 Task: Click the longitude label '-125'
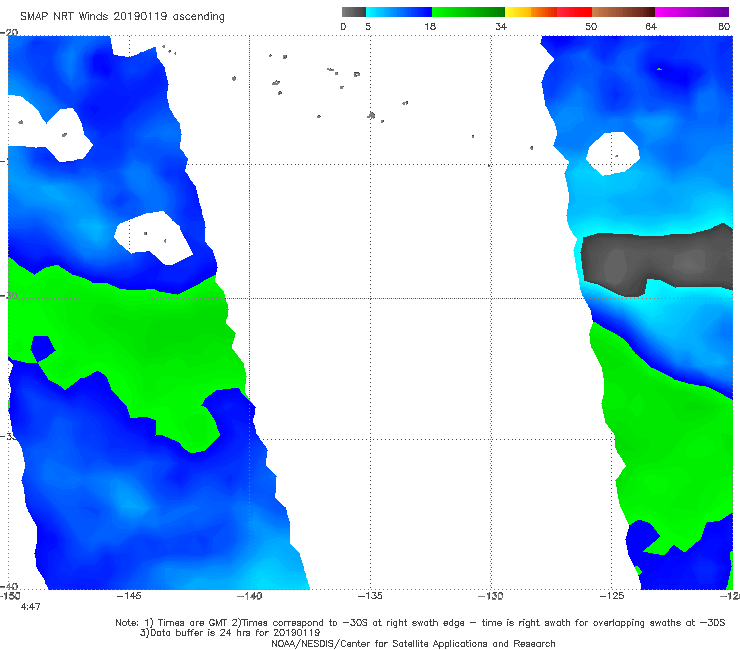(612, 596)
